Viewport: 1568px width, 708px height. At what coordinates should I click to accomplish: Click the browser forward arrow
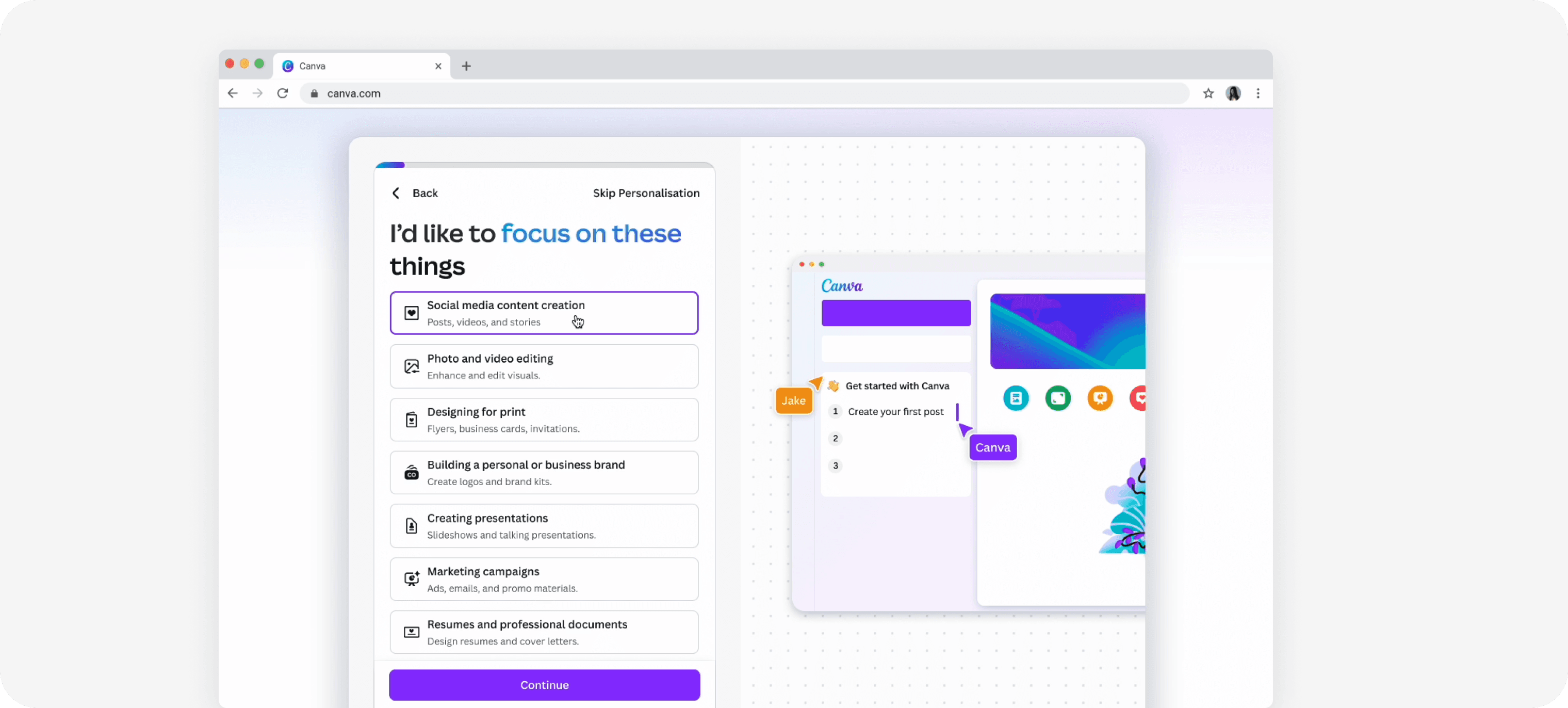(257, 93)
